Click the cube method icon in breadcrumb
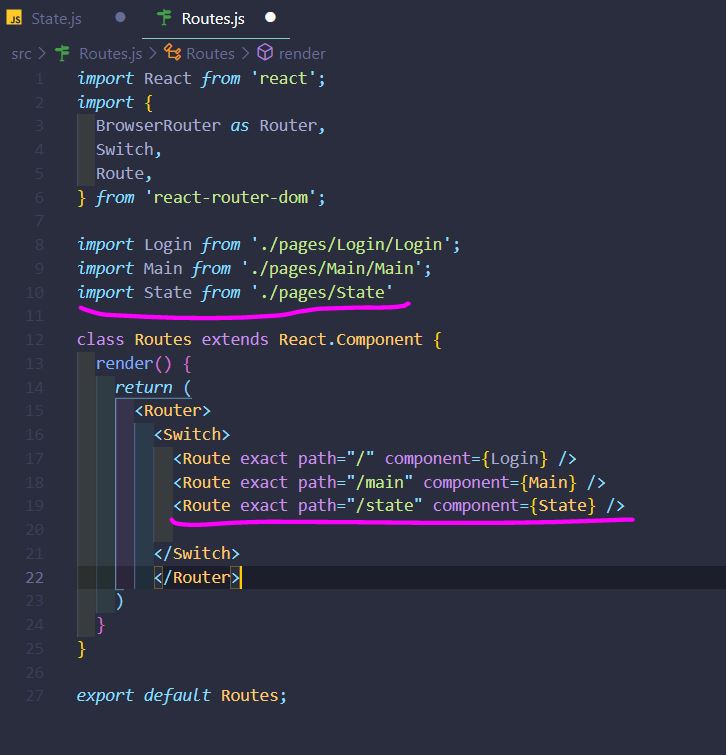The image size is (726, 755). pos(265,52)
